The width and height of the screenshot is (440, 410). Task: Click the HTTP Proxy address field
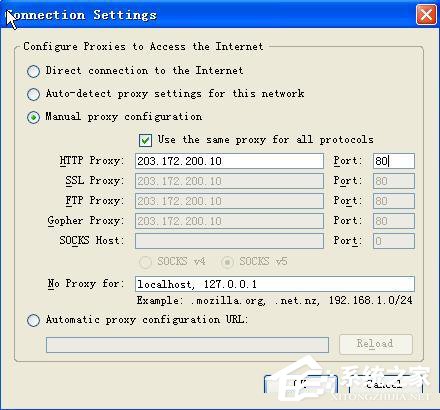point(229,161)
